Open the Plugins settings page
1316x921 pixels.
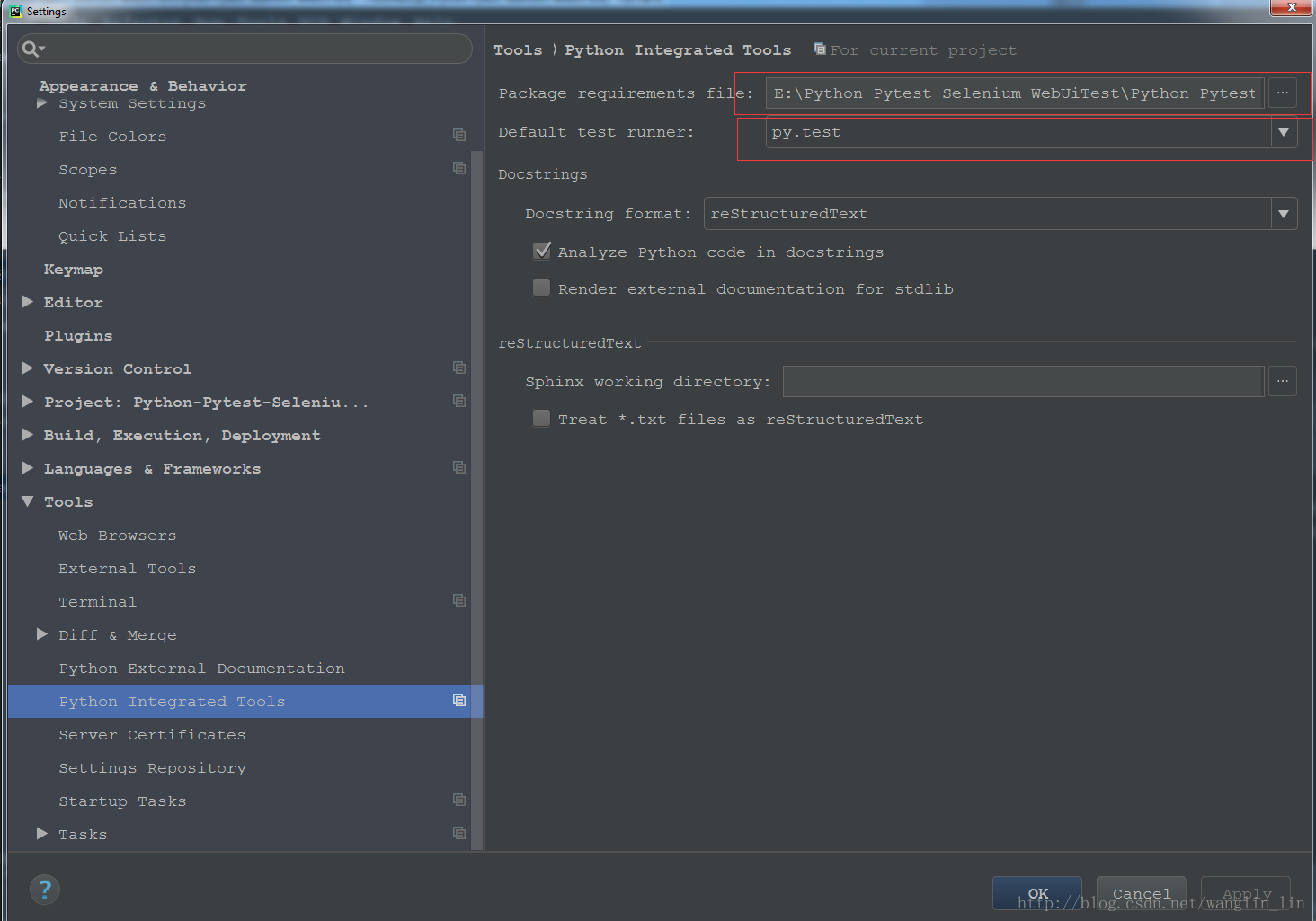[x=78, y=336]
